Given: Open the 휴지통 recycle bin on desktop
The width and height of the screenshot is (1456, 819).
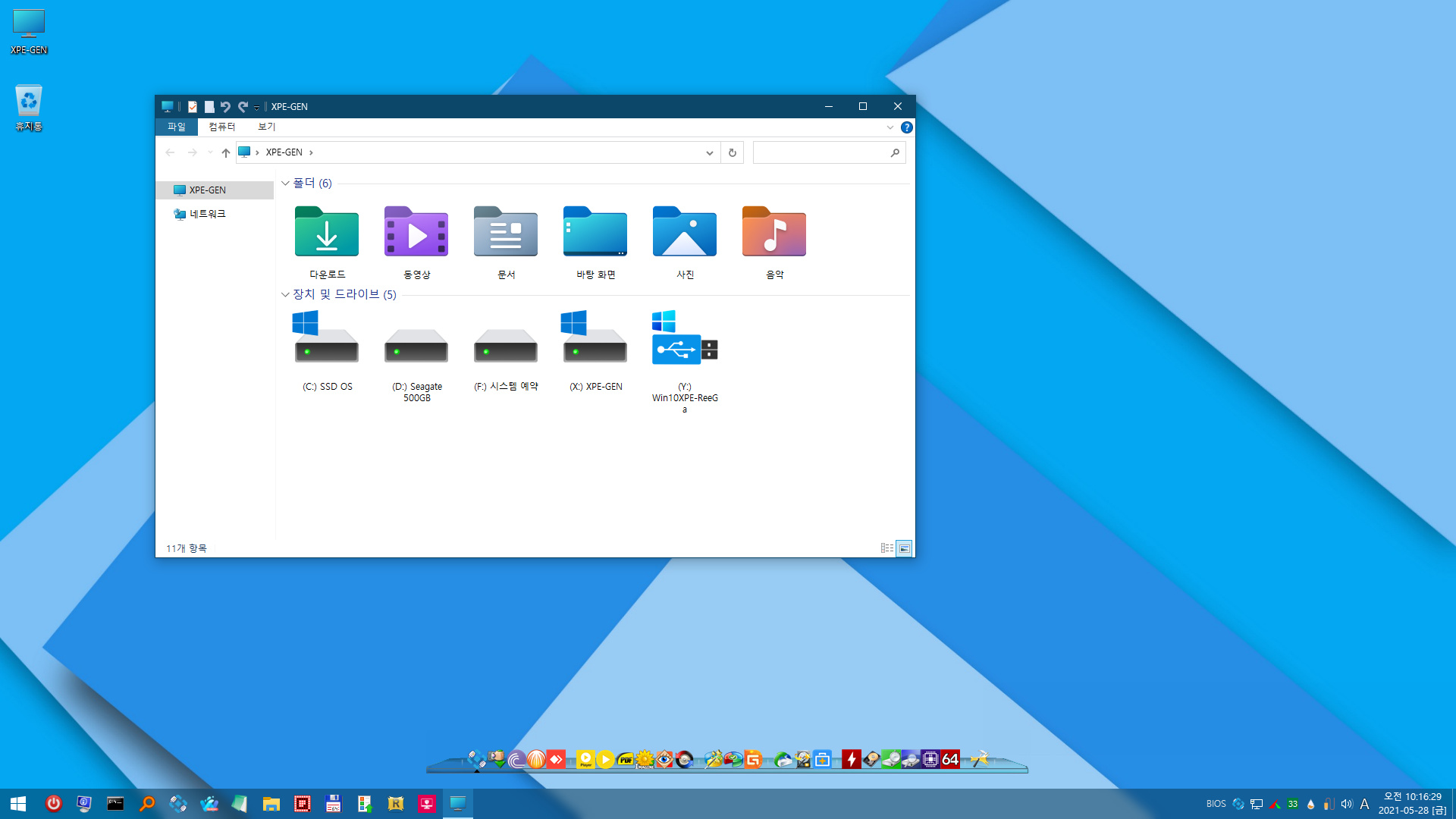Looking at the screenshot, I should click(29, 108).
